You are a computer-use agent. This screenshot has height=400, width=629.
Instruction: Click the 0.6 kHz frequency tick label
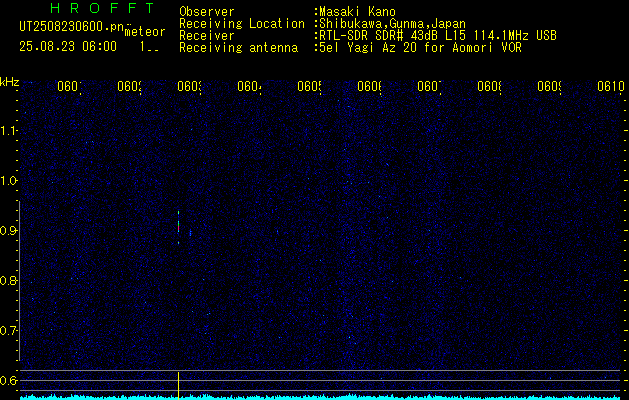click(x=8, y=380)
